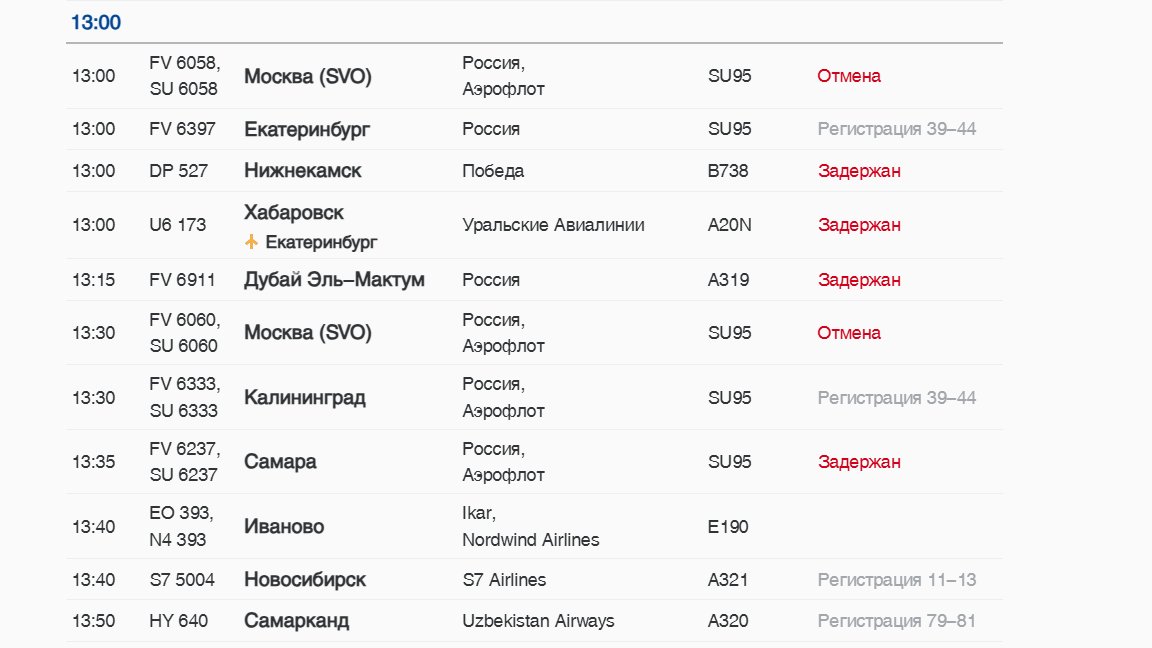Select the Uzbekistan Airways airline name
Image resolution: width=1152 pixels, height=648 pixels.
(x=538, y=621)
